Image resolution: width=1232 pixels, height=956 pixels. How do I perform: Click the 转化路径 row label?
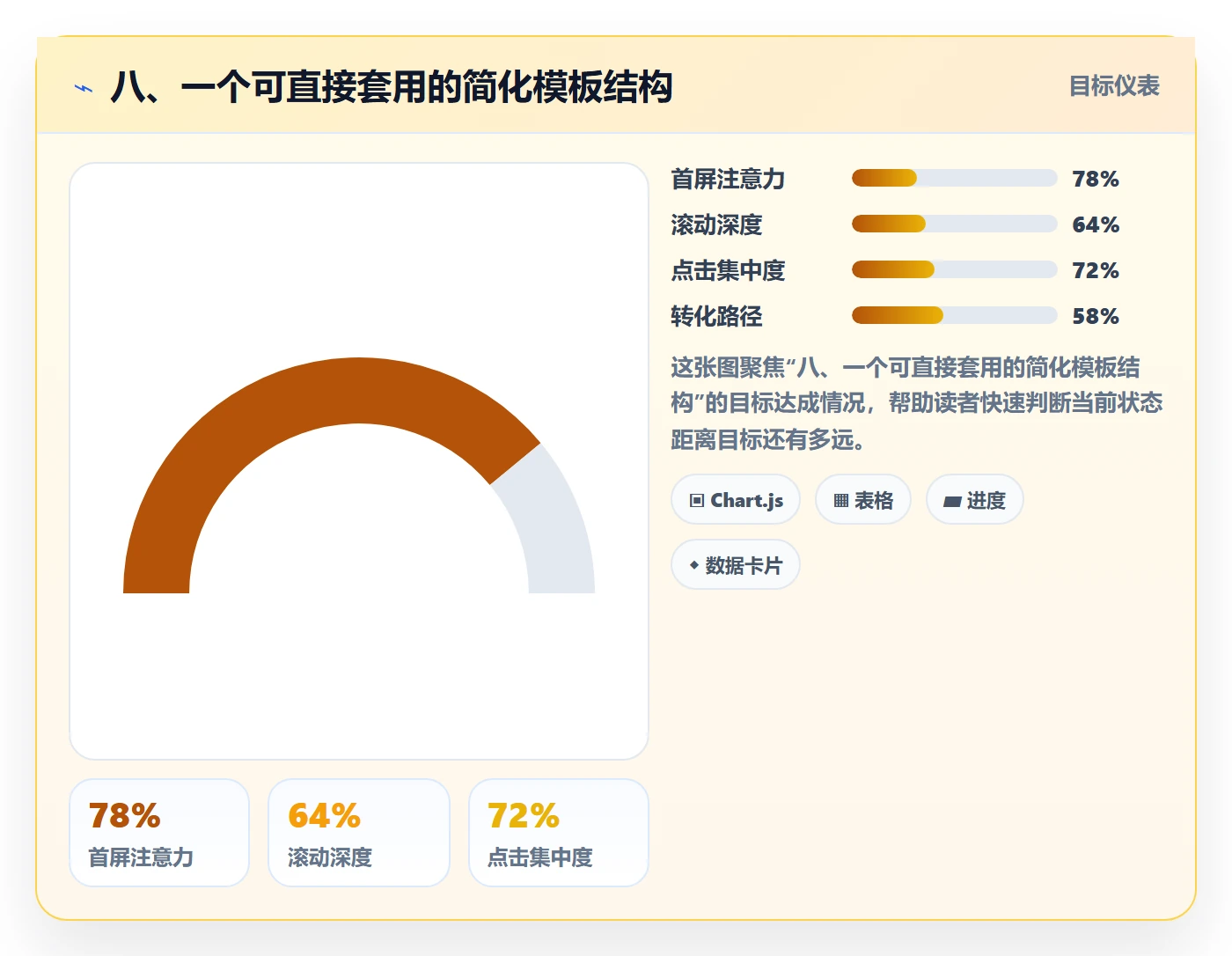click(x=716, y=316)
